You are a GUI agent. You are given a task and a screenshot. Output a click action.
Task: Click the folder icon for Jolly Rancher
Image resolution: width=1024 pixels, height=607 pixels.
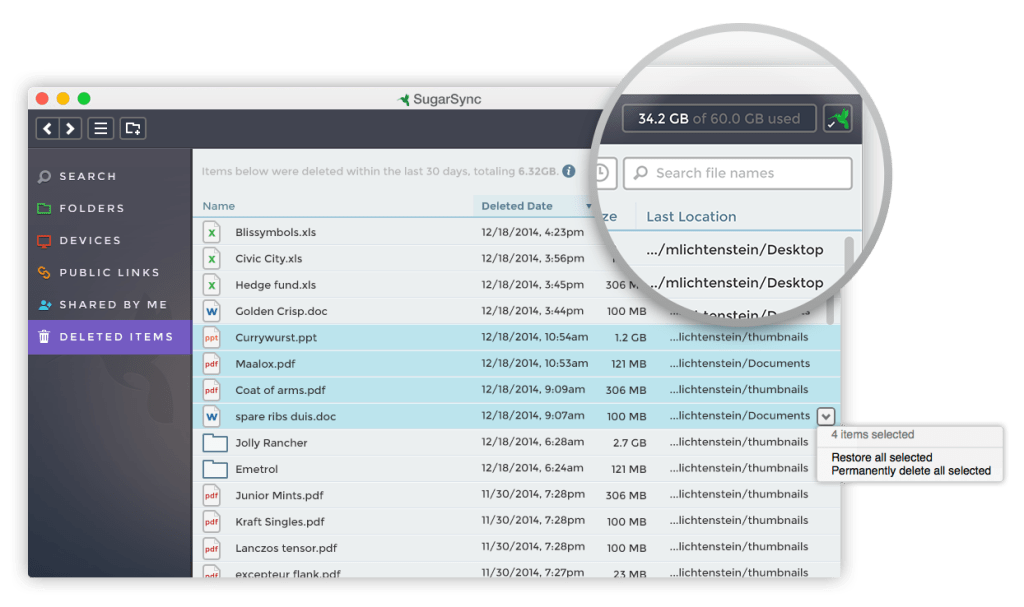pos(215,443)
